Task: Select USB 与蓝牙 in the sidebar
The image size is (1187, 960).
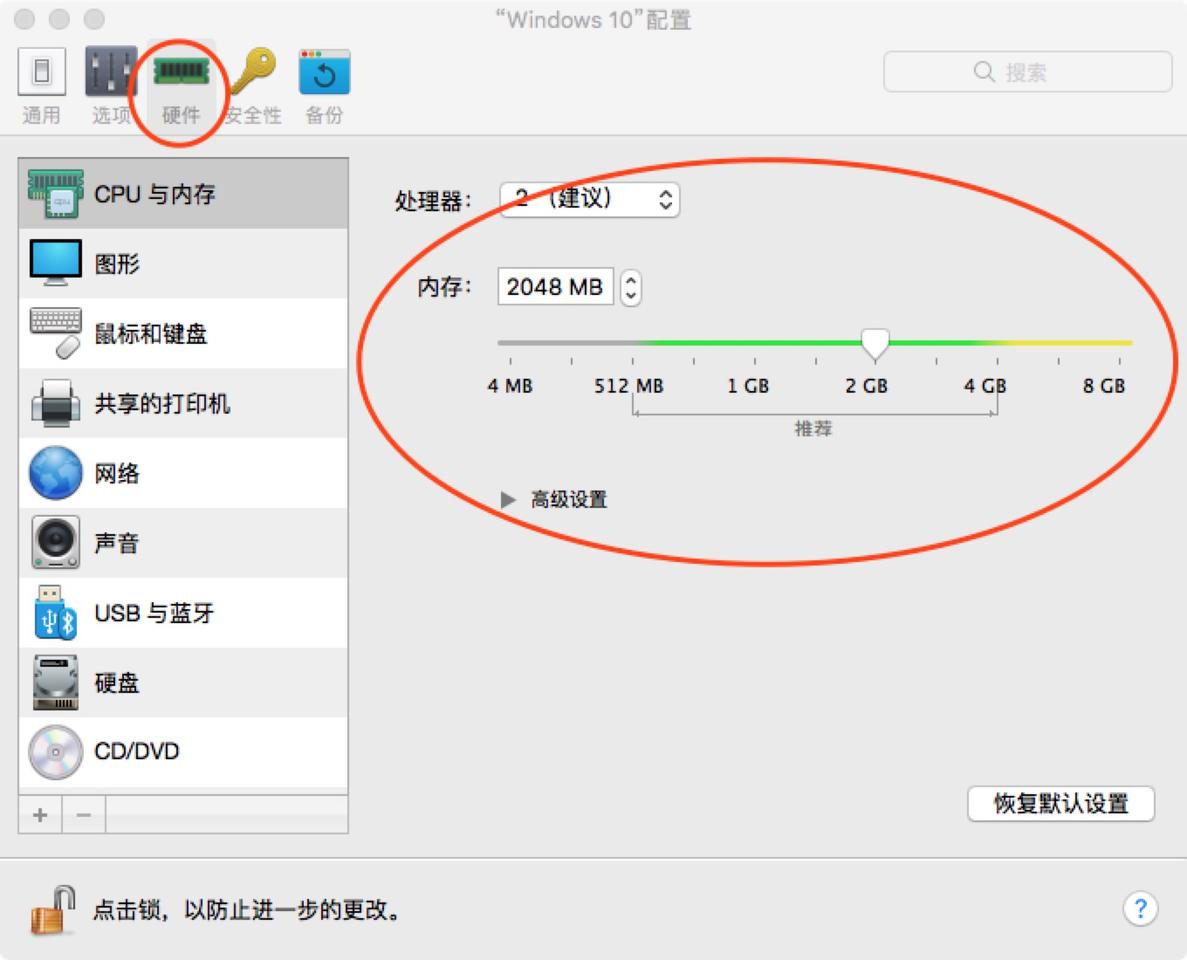Action: click(x=183, y=612)
